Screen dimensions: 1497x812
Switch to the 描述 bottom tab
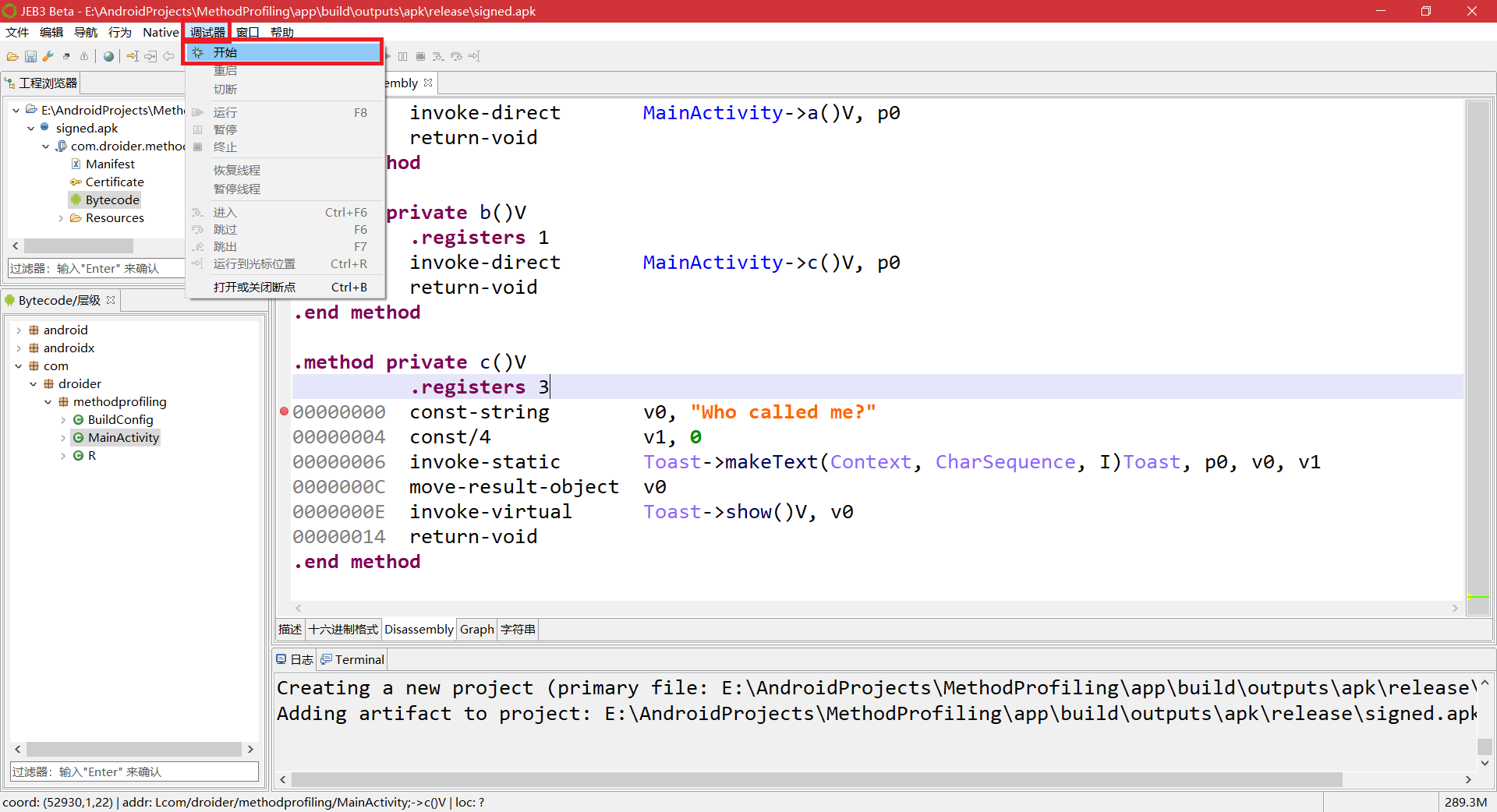[x=290, y=629]
